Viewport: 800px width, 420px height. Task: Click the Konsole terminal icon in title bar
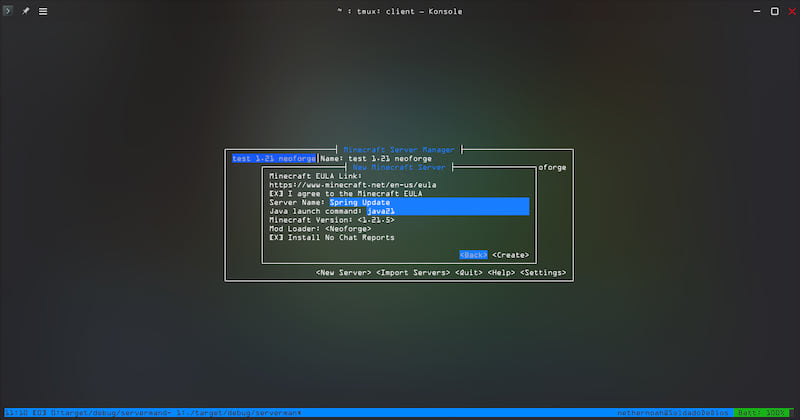(x=9, y=10)
